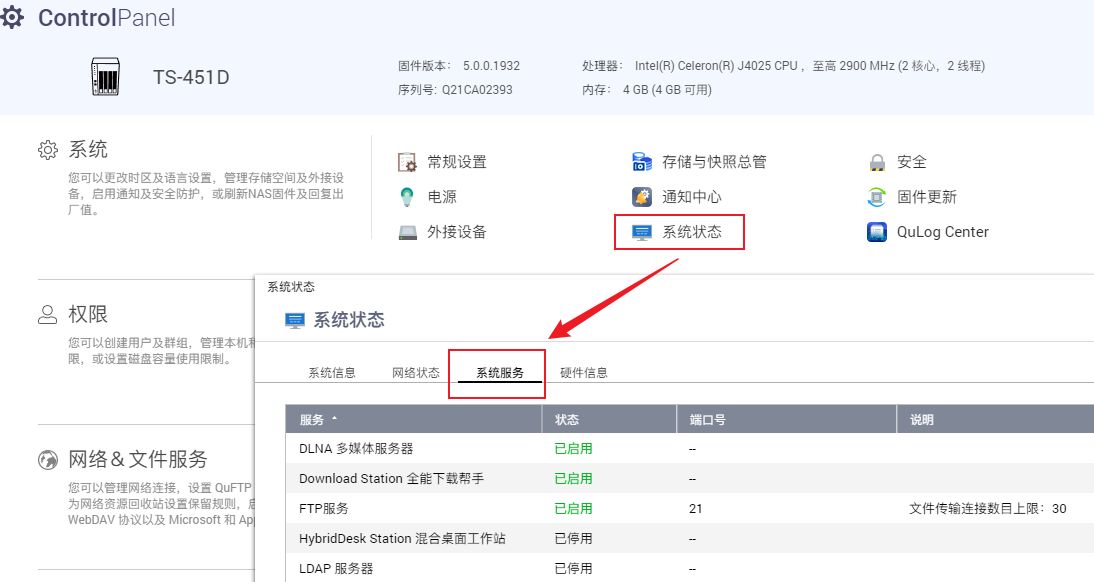The image size is (1094, 582).
Task: Switch to the 系统信息 tab
Action: [331, 373]
